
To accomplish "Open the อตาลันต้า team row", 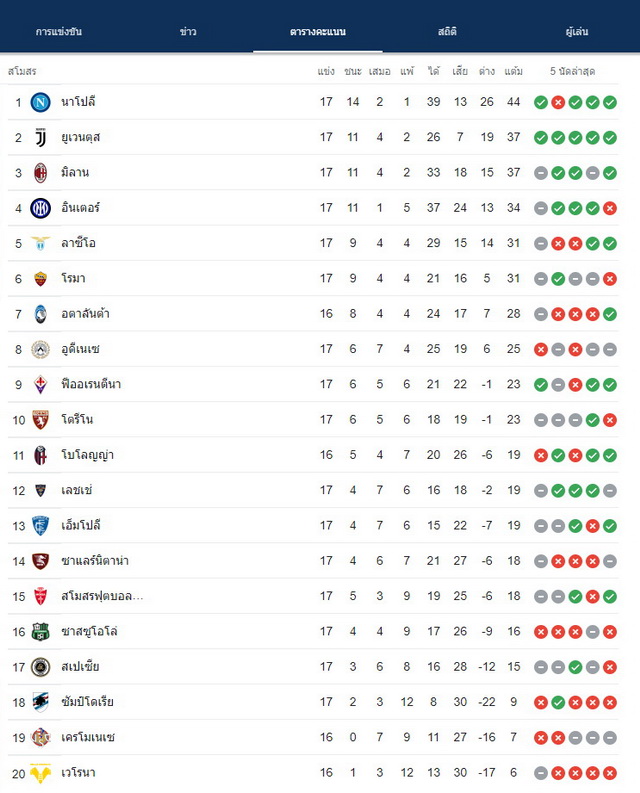I will click(x=313, y=314).
